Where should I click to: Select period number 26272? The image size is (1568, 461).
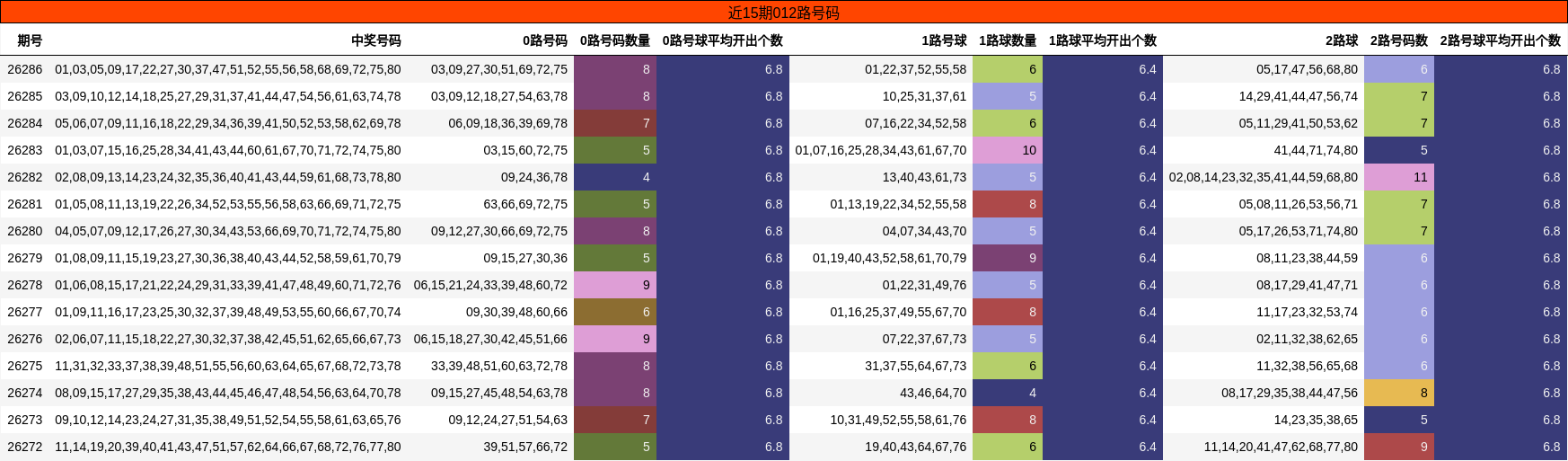click(25, 447)
